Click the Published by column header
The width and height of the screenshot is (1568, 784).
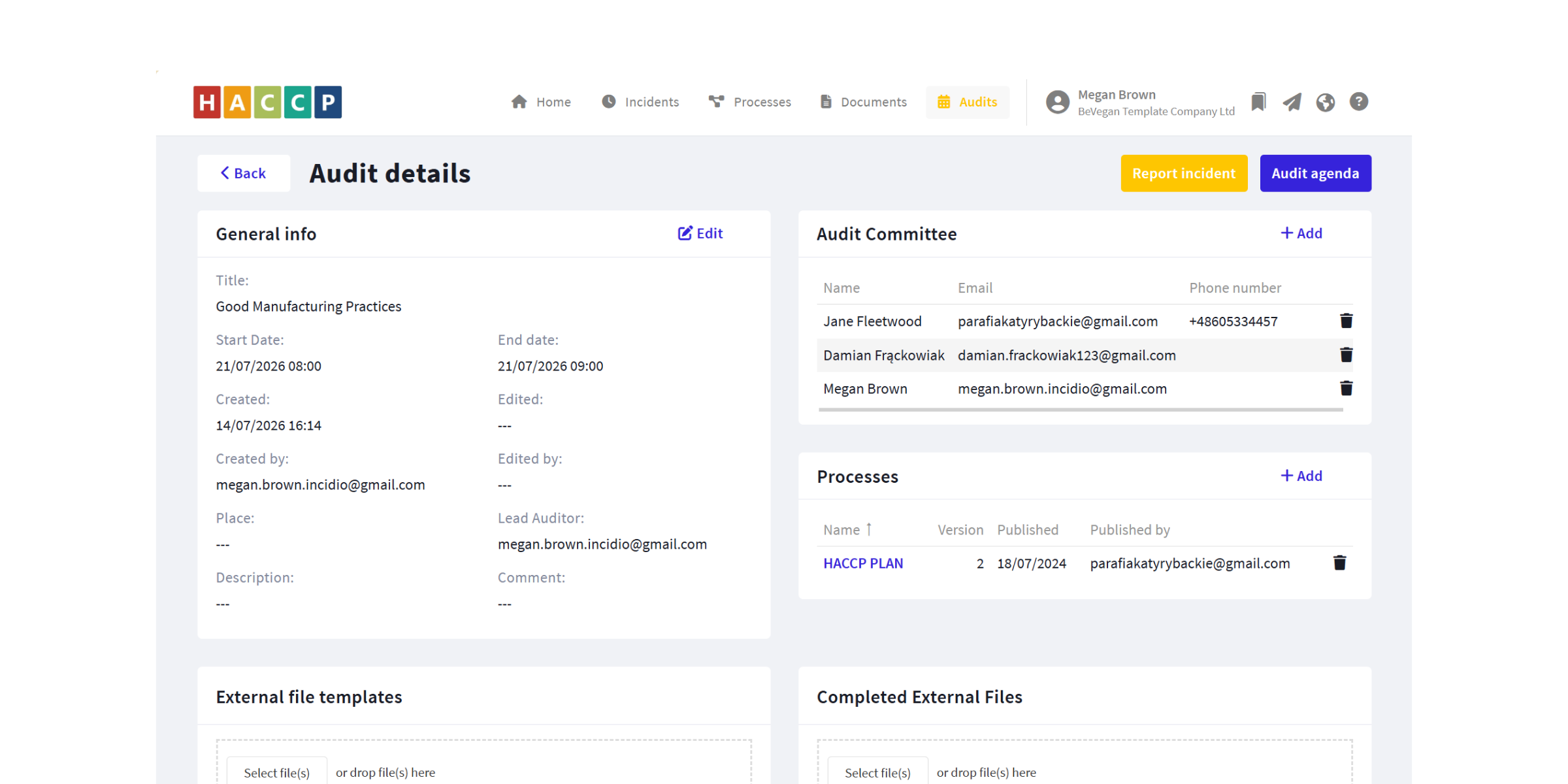pos(1130,530)
